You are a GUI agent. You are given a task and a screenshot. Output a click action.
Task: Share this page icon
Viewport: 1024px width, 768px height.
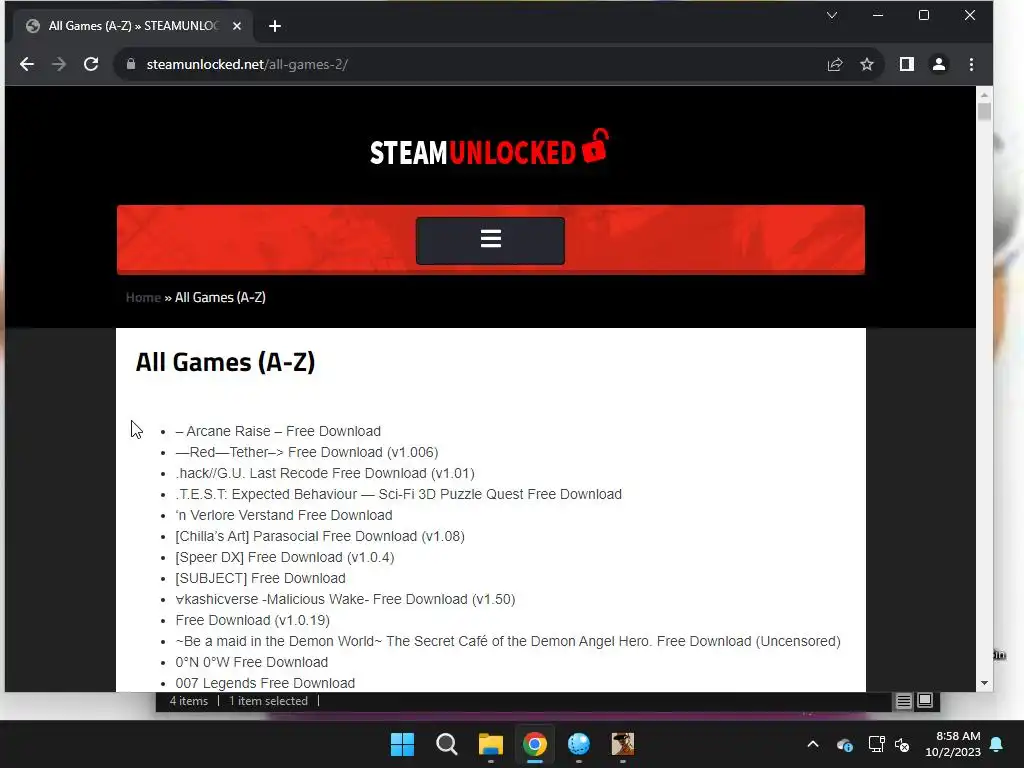pyautogui.click(x=835, y=64)
